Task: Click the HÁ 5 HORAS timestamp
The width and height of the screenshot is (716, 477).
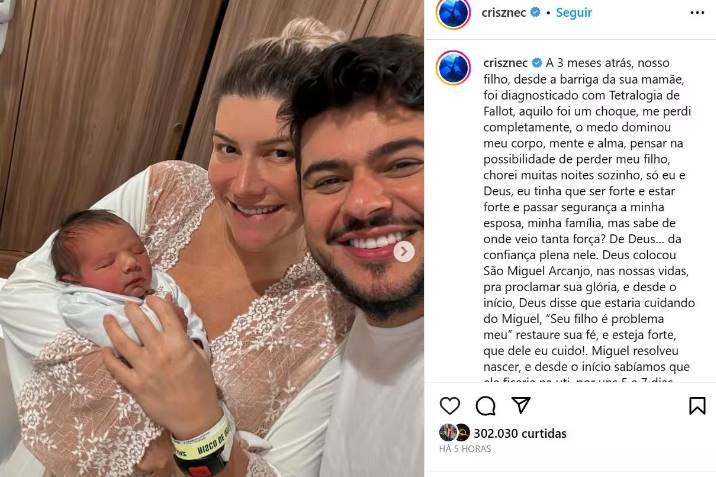Action: (x=465, y=449)
